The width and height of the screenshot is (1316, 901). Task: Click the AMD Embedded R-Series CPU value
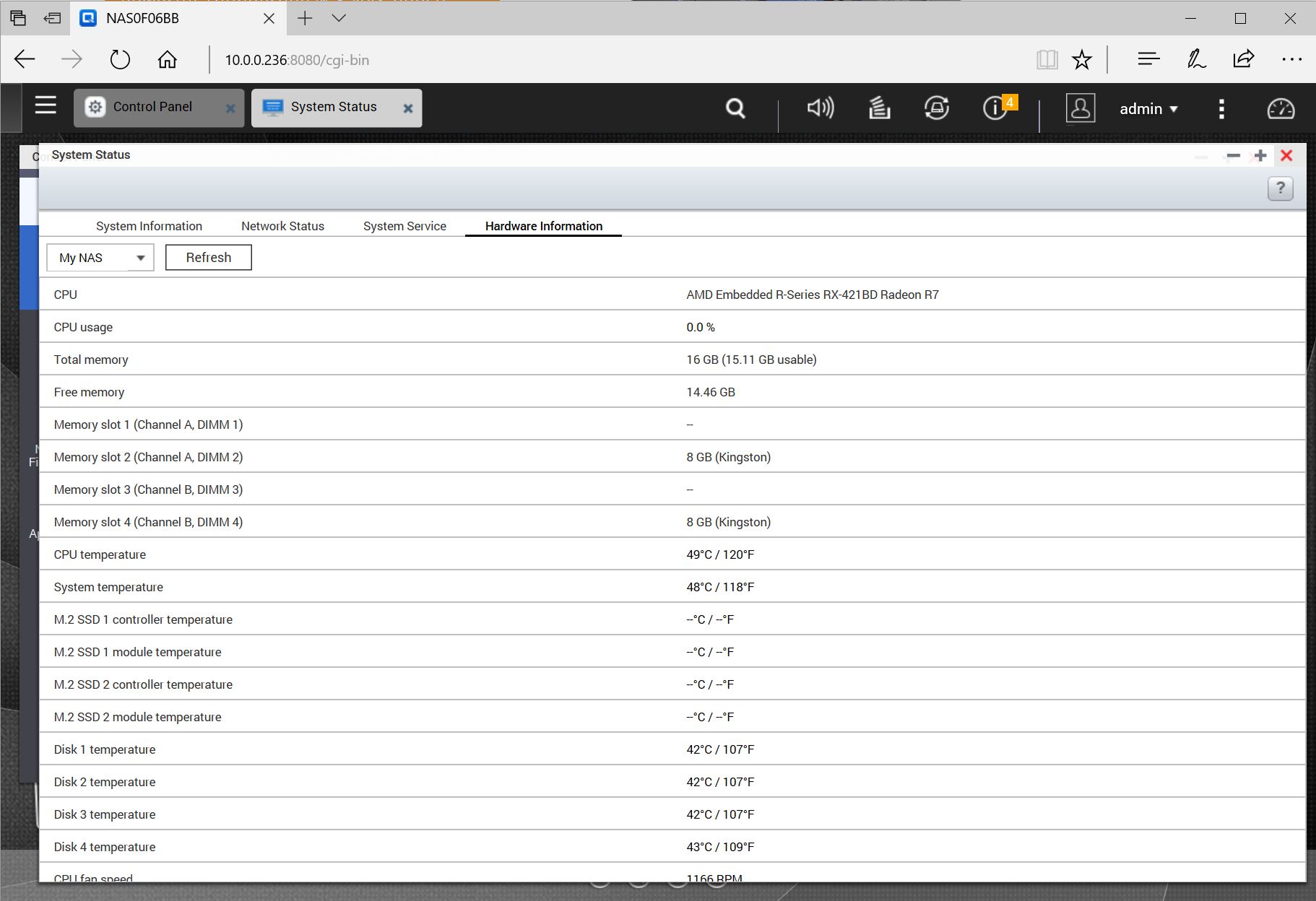coord(813,295)
